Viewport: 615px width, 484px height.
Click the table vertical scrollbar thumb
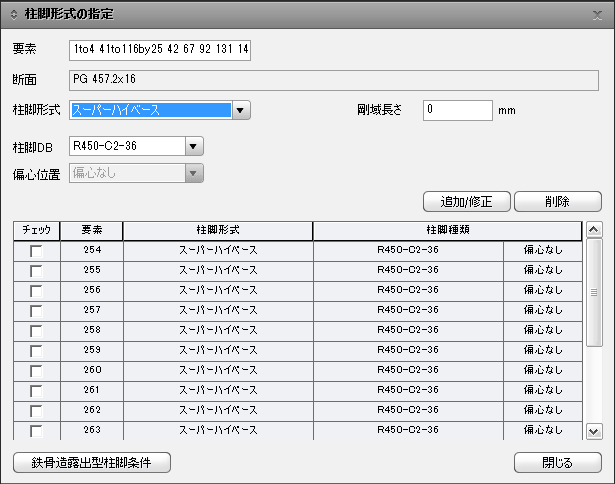(594, 293)
